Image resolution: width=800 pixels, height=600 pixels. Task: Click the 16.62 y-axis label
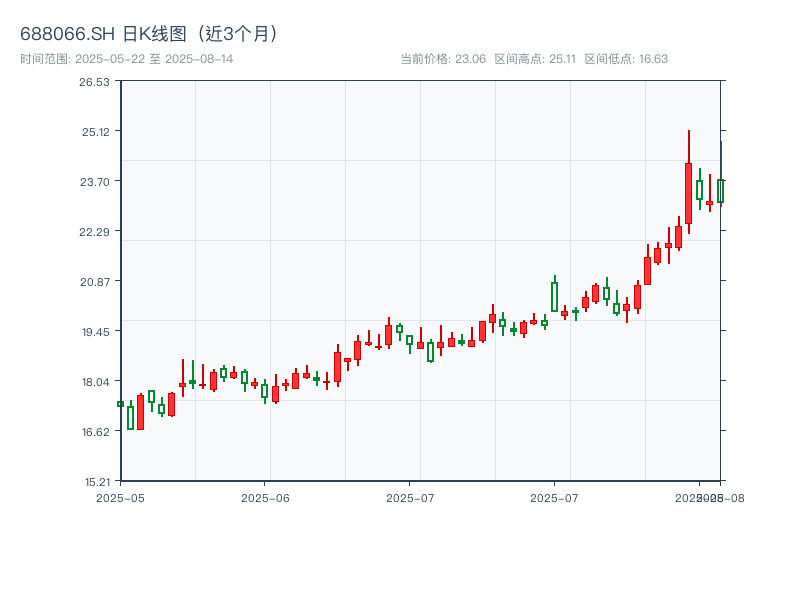(x=96, y=432)
